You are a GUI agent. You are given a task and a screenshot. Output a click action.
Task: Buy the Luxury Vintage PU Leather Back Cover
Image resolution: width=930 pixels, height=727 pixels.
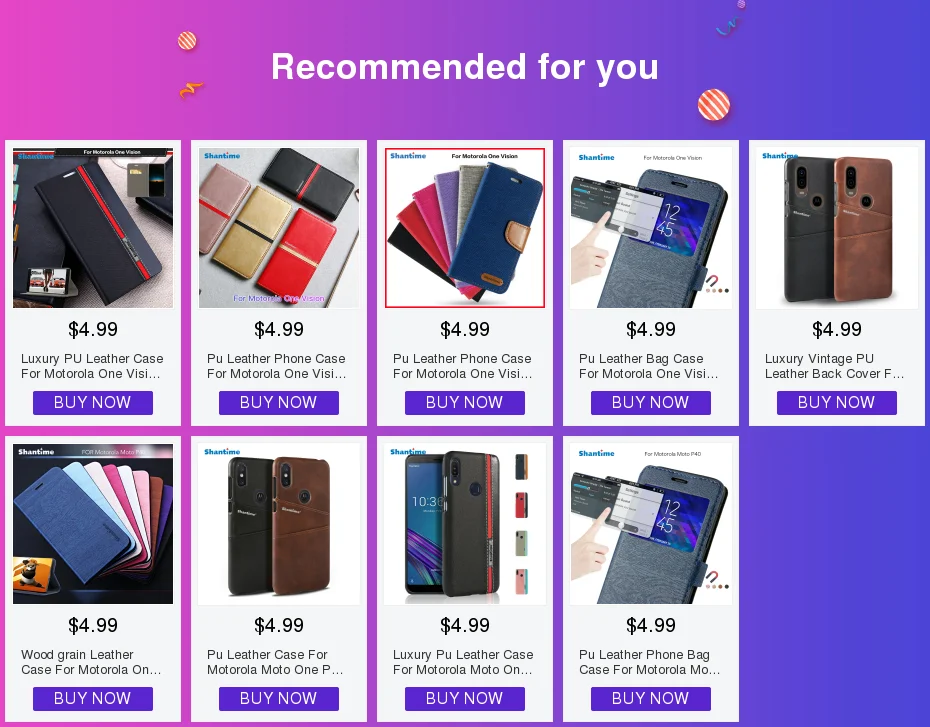(x=837, y=403)
